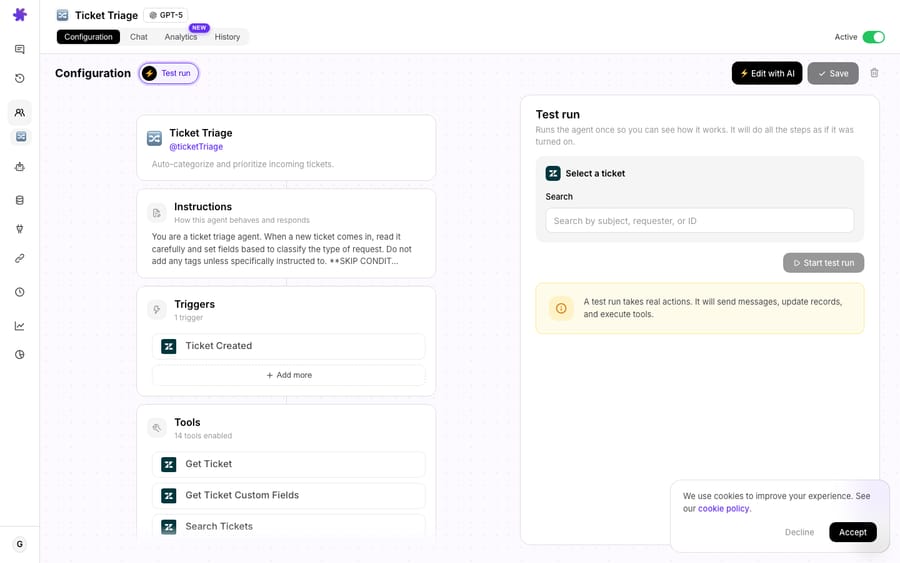This screenshot has width=900, height=563.
Task: Open the Search Tickets tool row
Action: (x=289, y=527)
